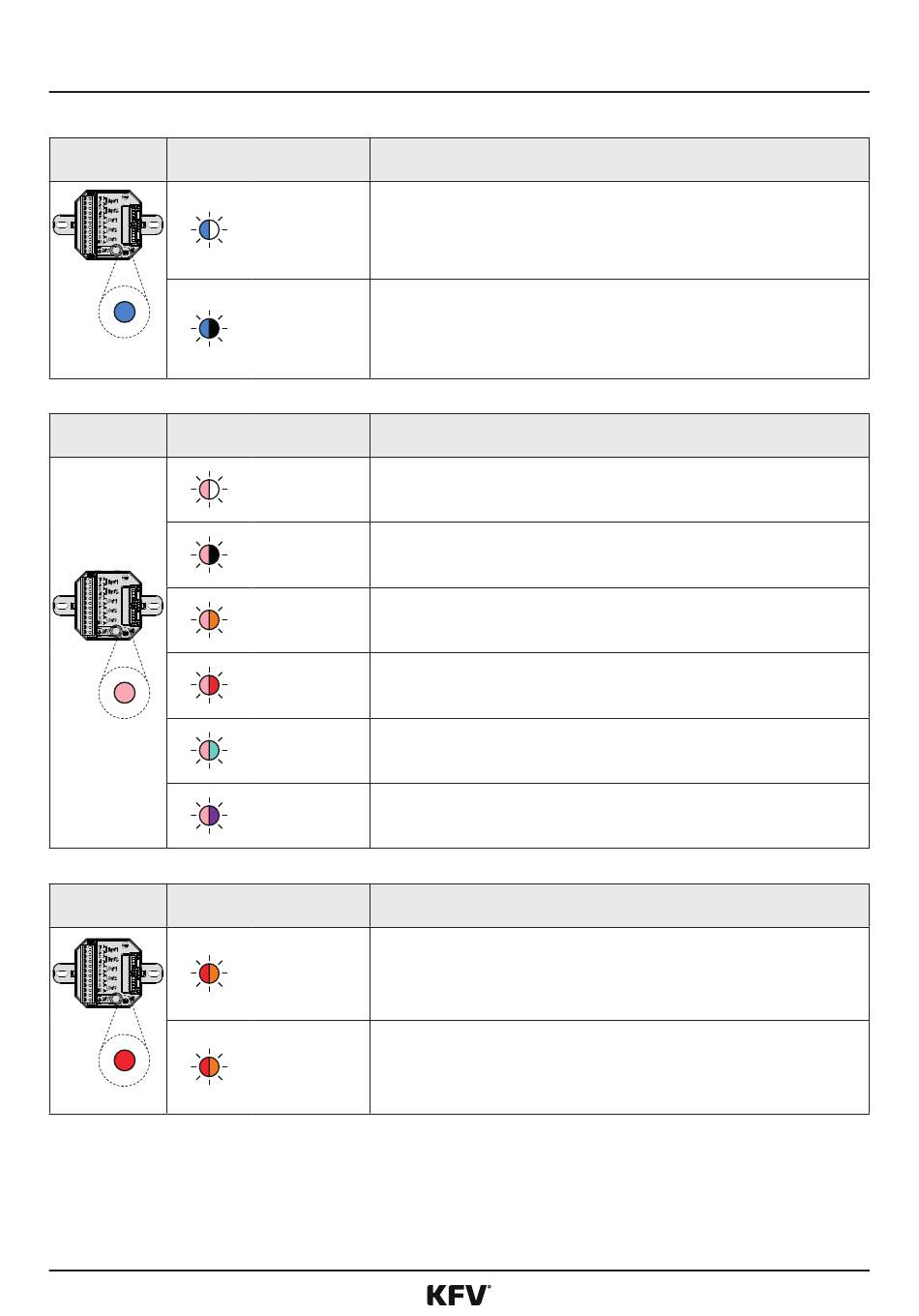Click description cell beside blue-white LED
This screenshot has width=919, height=1316.
[x=619, y=230]
